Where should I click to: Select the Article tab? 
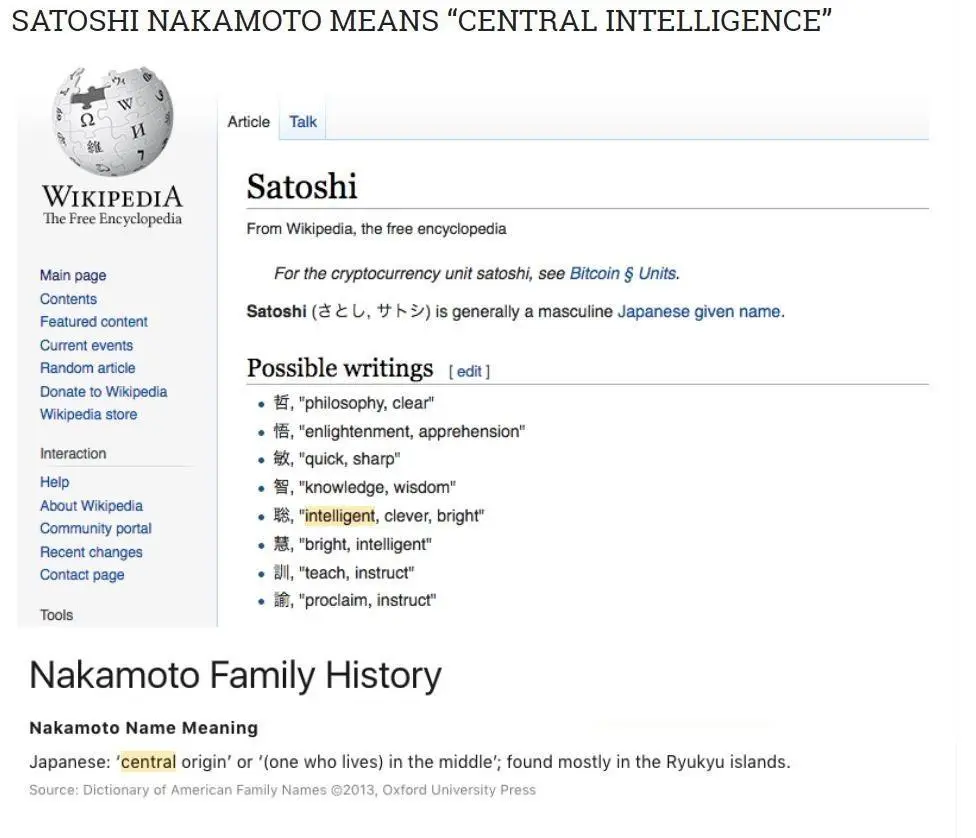[x=248, y=121]
